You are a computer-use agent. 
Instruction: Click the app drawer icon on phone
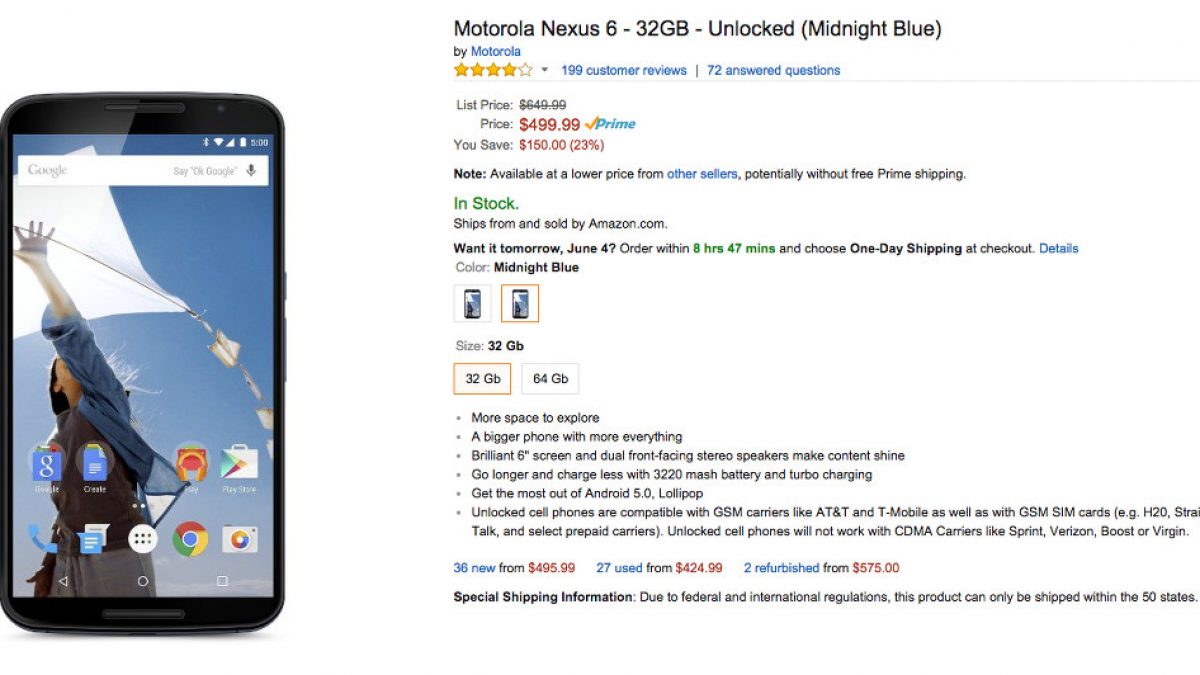point(143,539)
